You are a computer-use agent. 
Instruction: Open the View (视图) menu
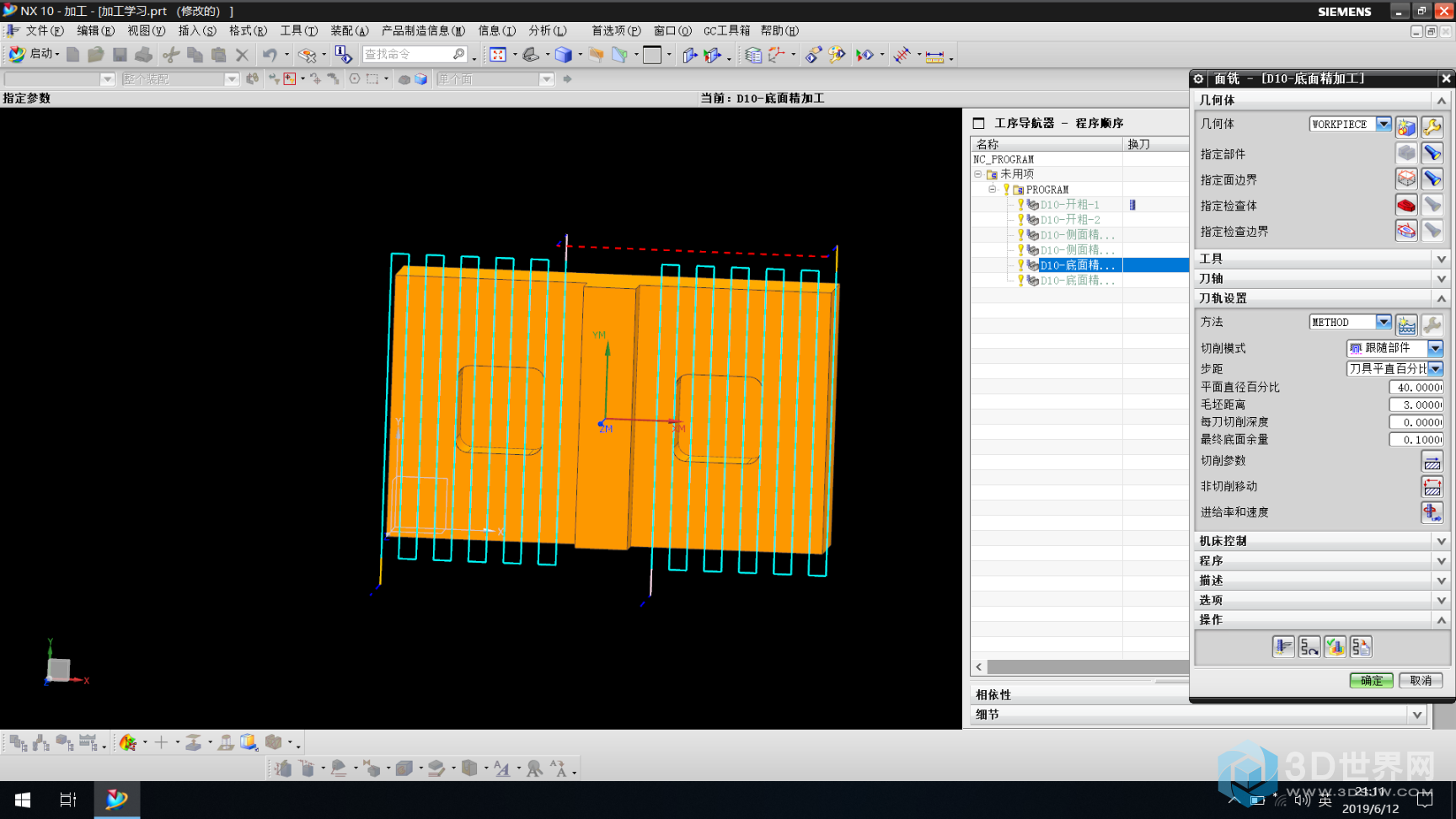(146, 30)
